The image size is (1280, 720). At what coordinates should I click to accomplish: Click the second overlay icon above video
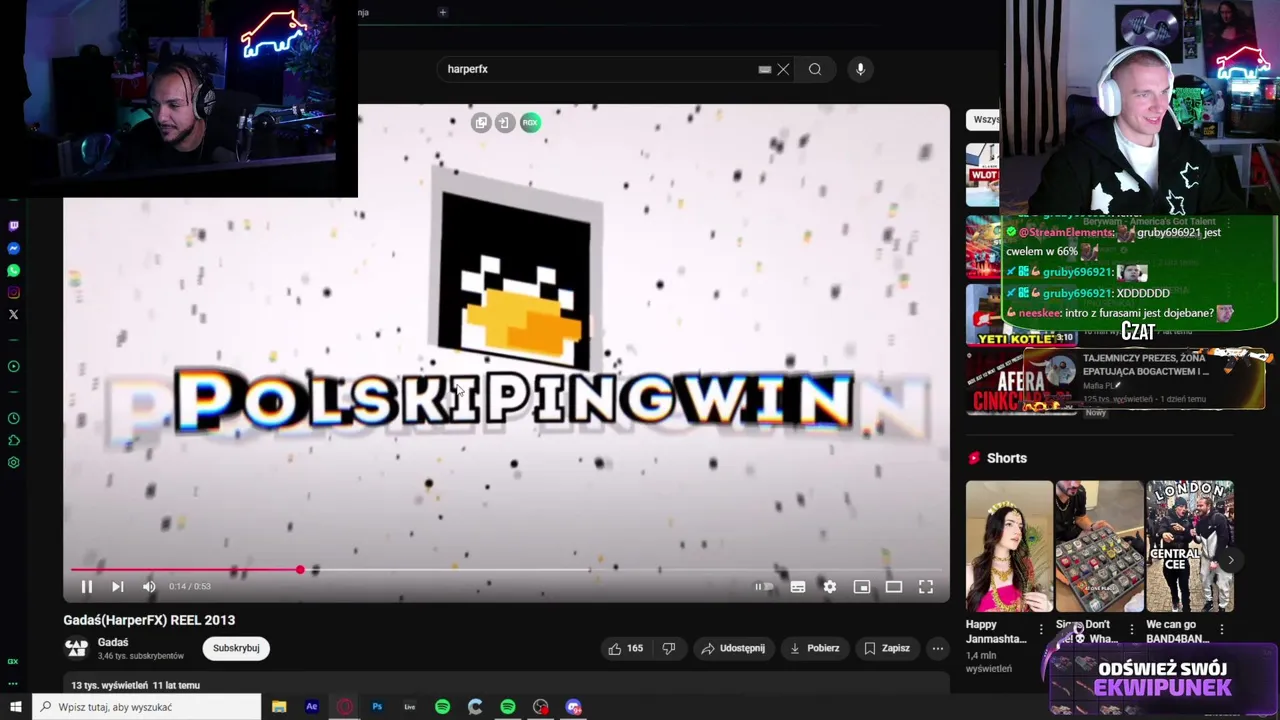tap(504, 122)
